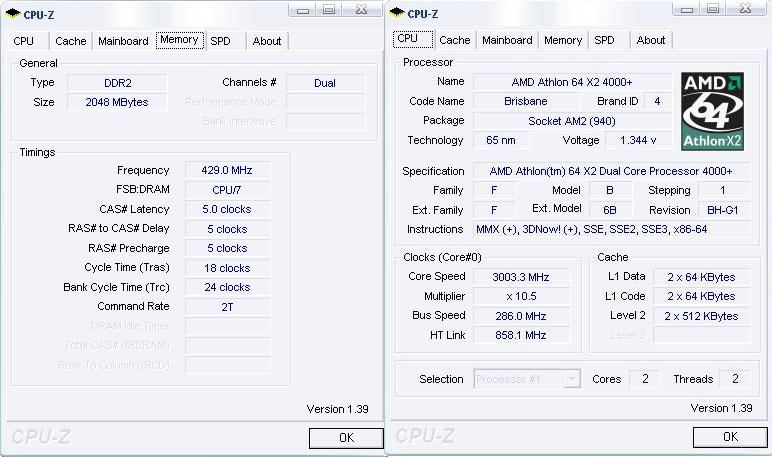
Task: Click the 2T Command Rate value
Action: click(227, 307)
